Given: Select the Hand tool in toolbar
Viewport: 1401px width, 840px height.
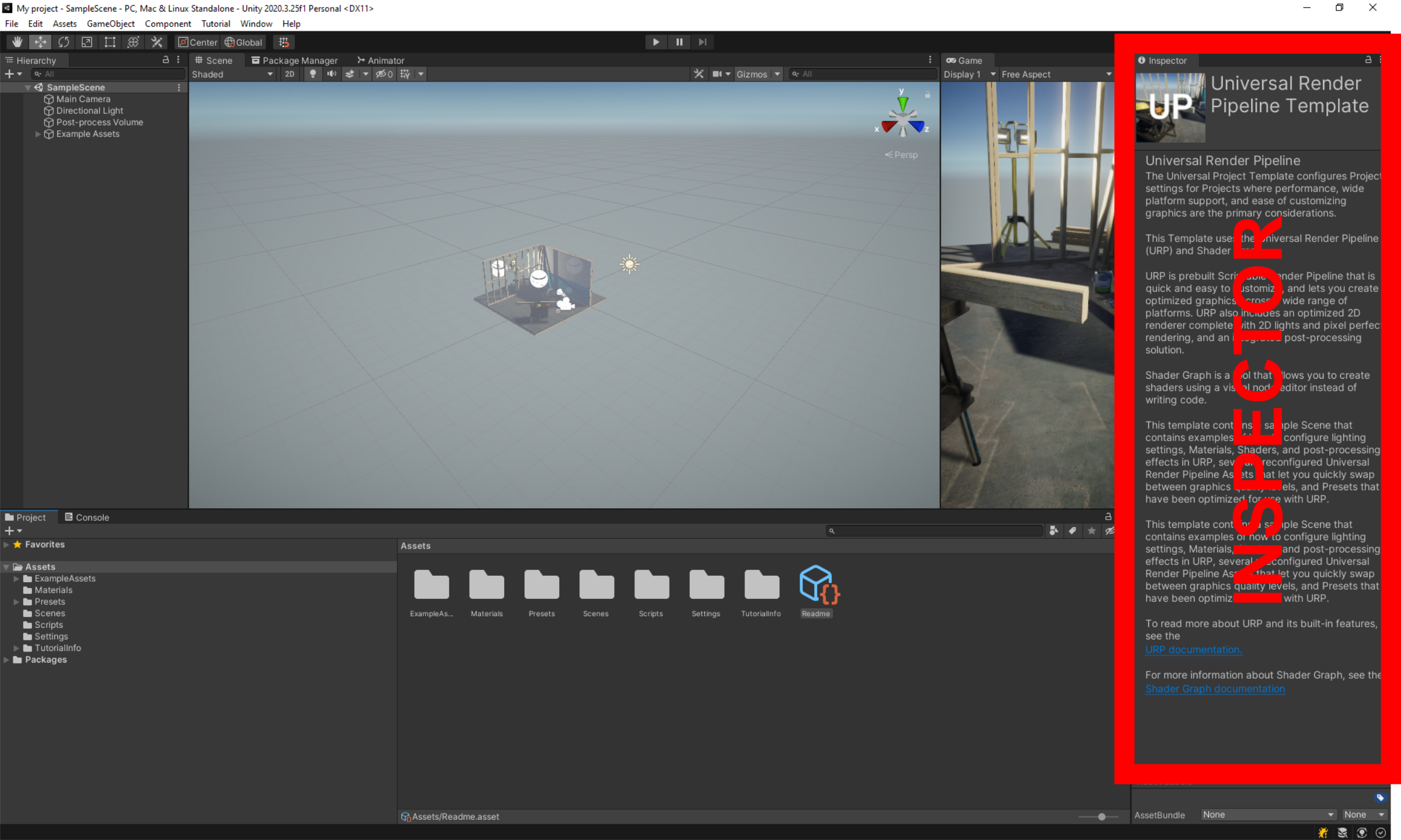Looking at the screenshot, I should tap(17, 42).
